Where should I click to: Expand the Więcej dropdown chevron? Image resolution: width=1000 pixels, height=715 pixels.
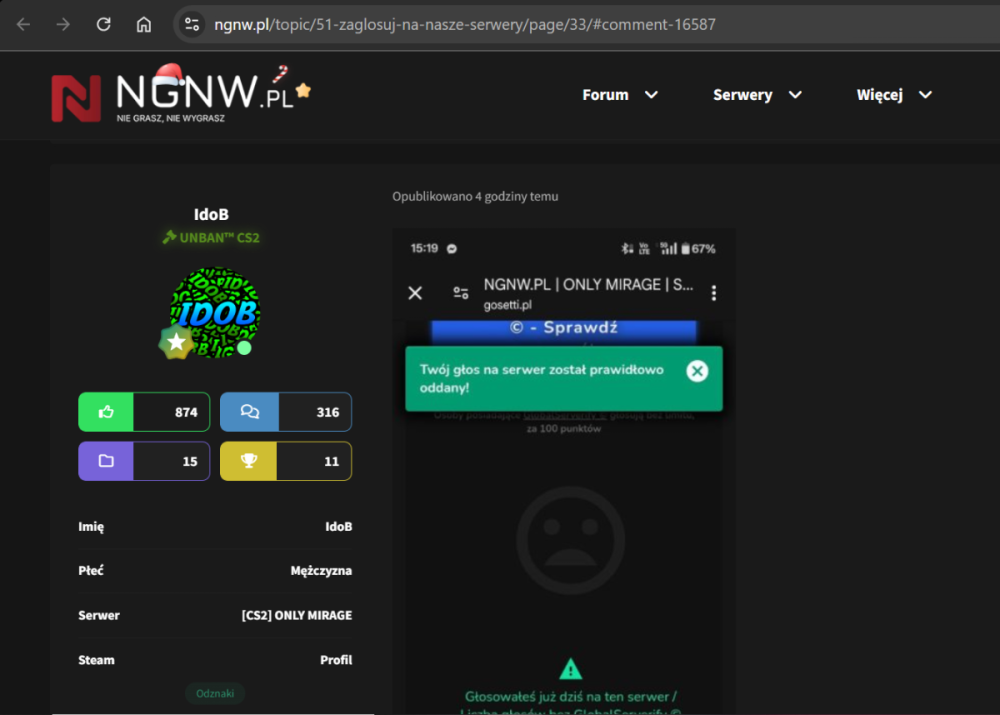click(925, 95)
